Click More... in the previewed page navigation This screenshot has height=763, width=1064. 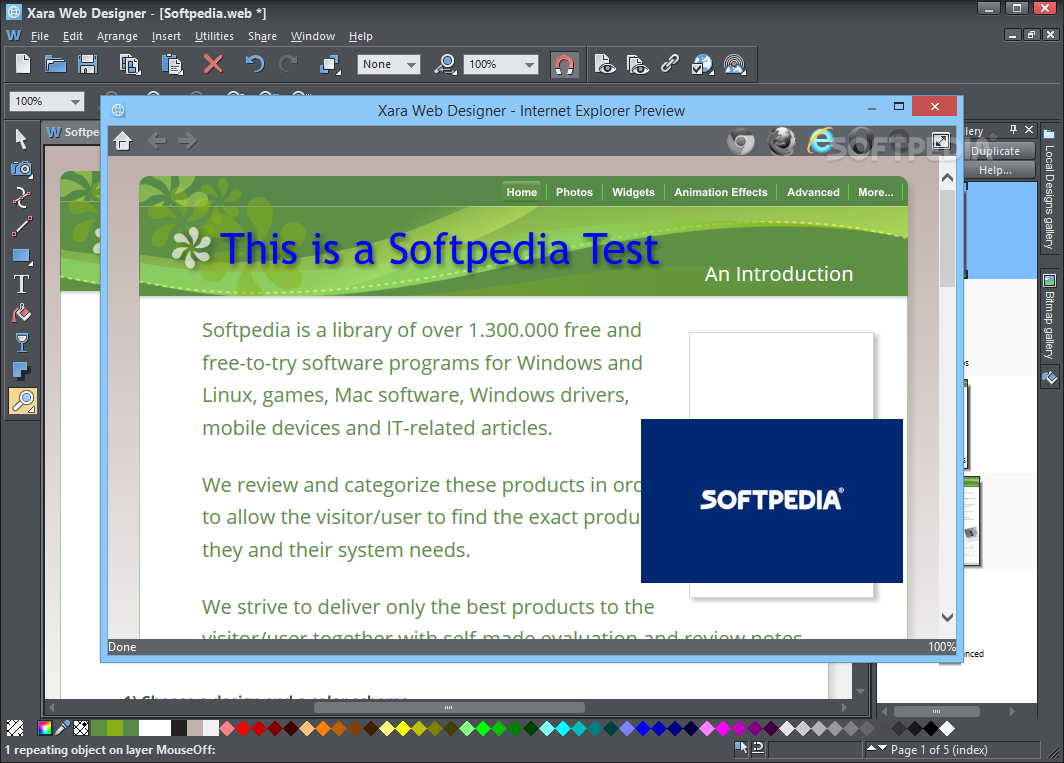[875, 192]
